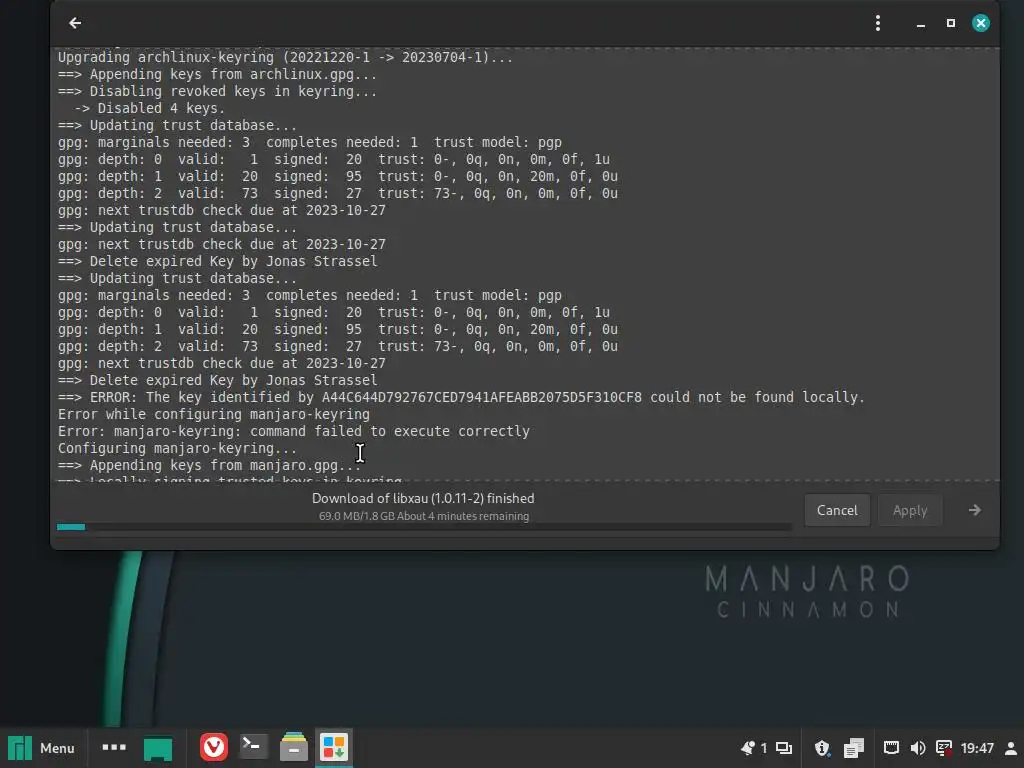Open the clipboard manager tray icon
Viewport: 1024px width, 768px height.
click(854, 748)
